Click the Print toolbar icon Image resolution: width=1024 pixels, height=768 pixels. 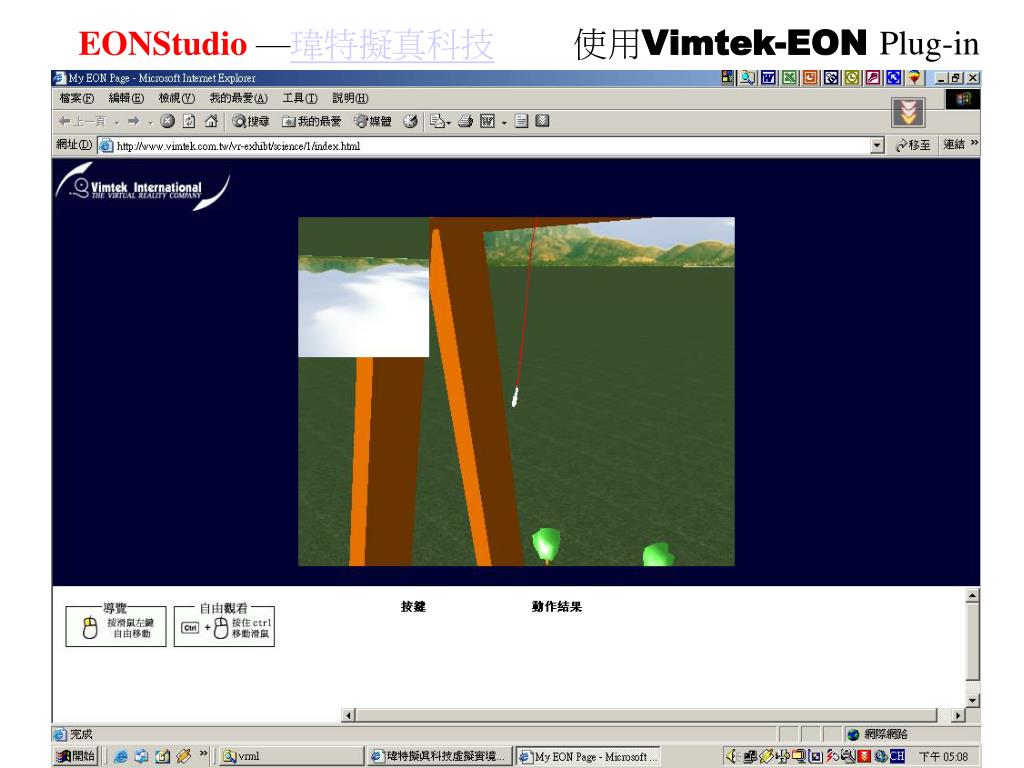tap(465, 121)
